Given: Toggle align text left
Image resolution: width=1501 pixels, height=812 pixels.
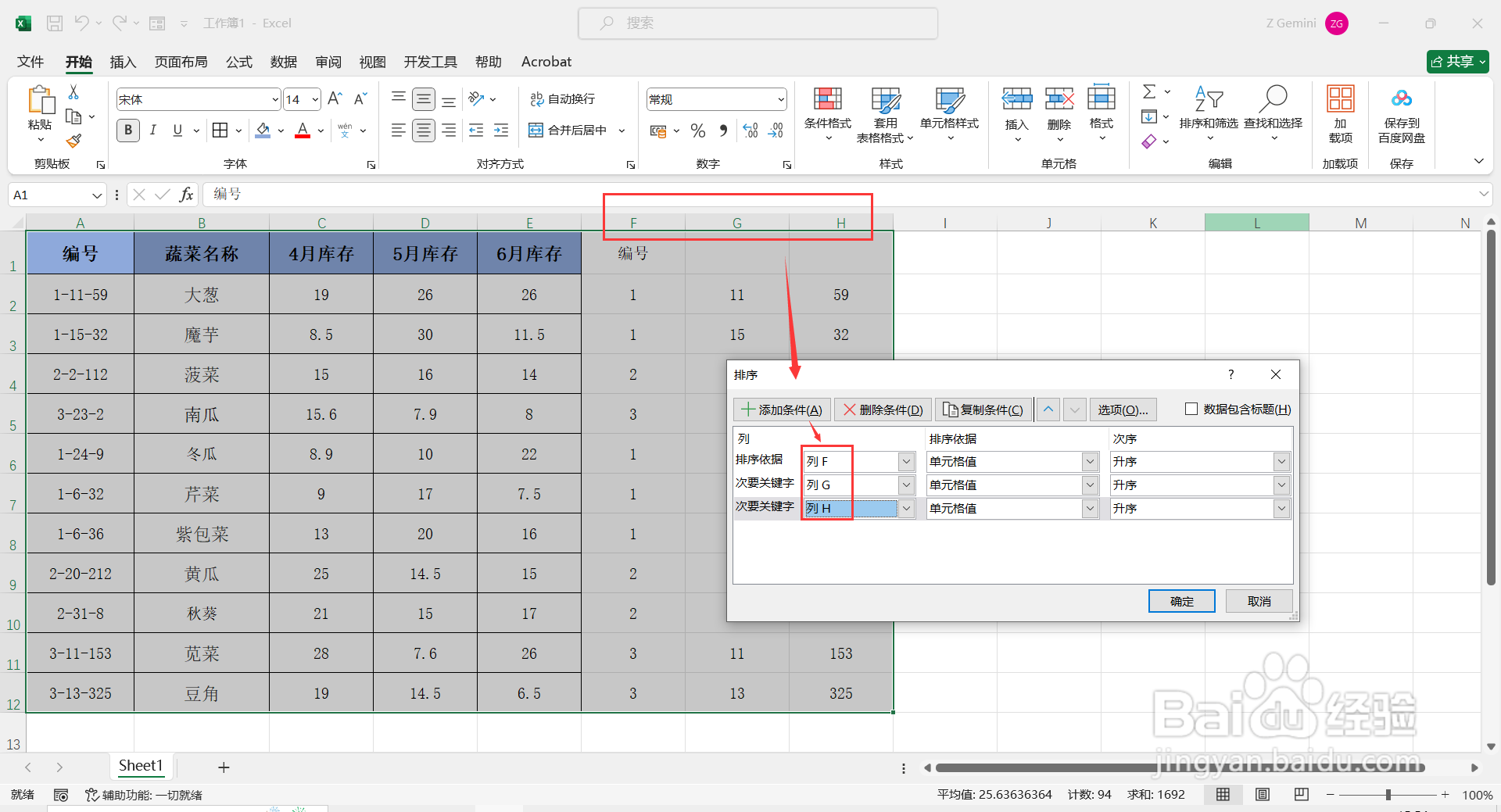Looking at the screenshot, I should pos(399,131).
